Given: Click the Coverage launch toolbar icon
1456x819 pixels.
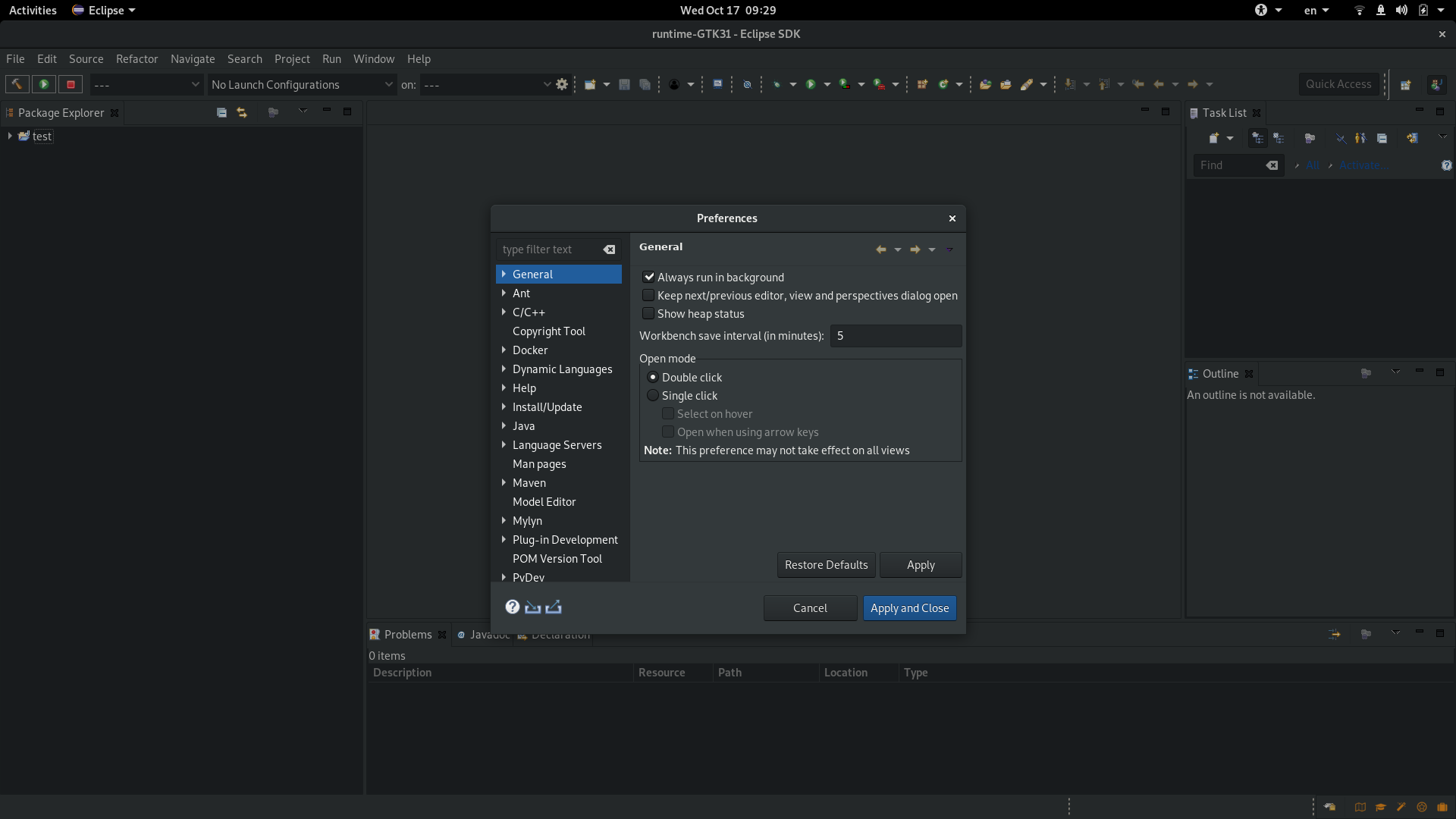Looking at the screenshot, I should (x=845, y=84).
